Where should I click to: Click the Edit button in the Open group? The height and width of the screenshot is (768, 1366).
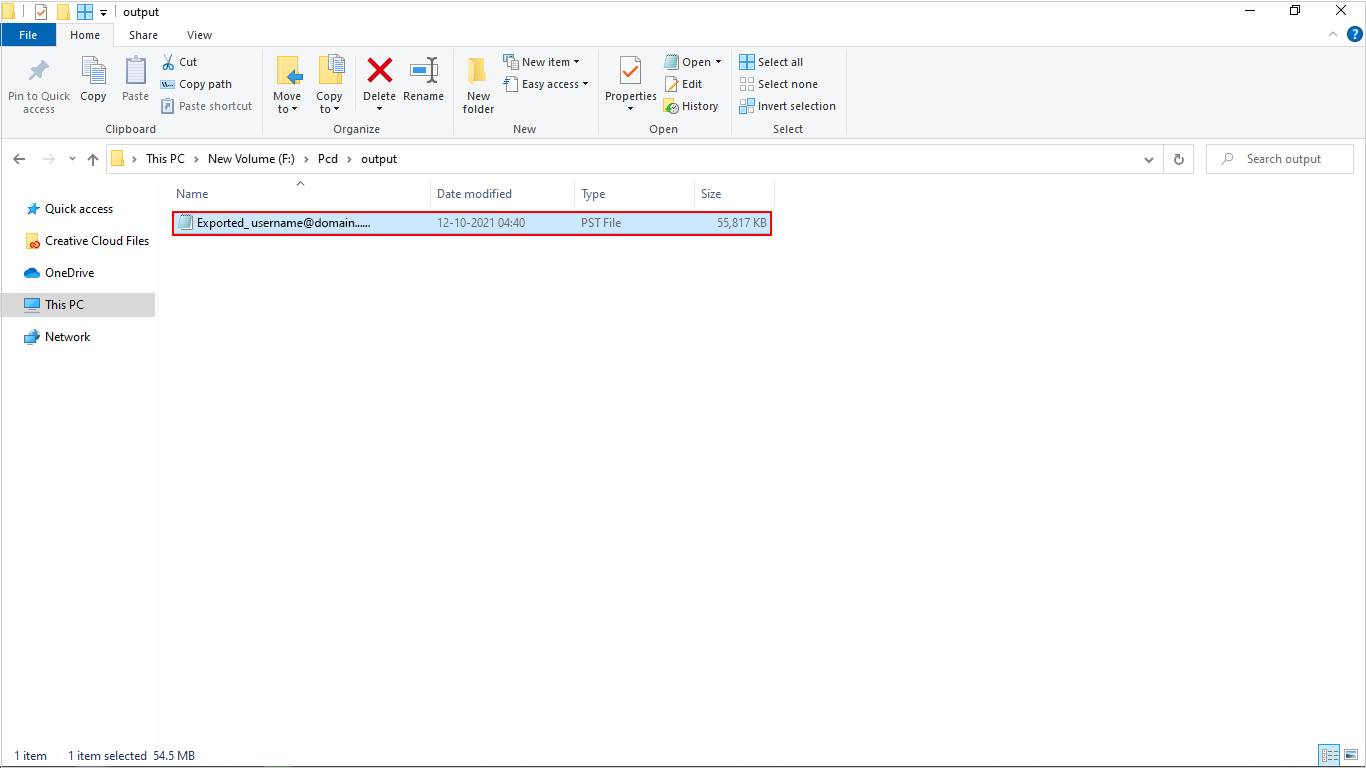(x=683, y=84)
